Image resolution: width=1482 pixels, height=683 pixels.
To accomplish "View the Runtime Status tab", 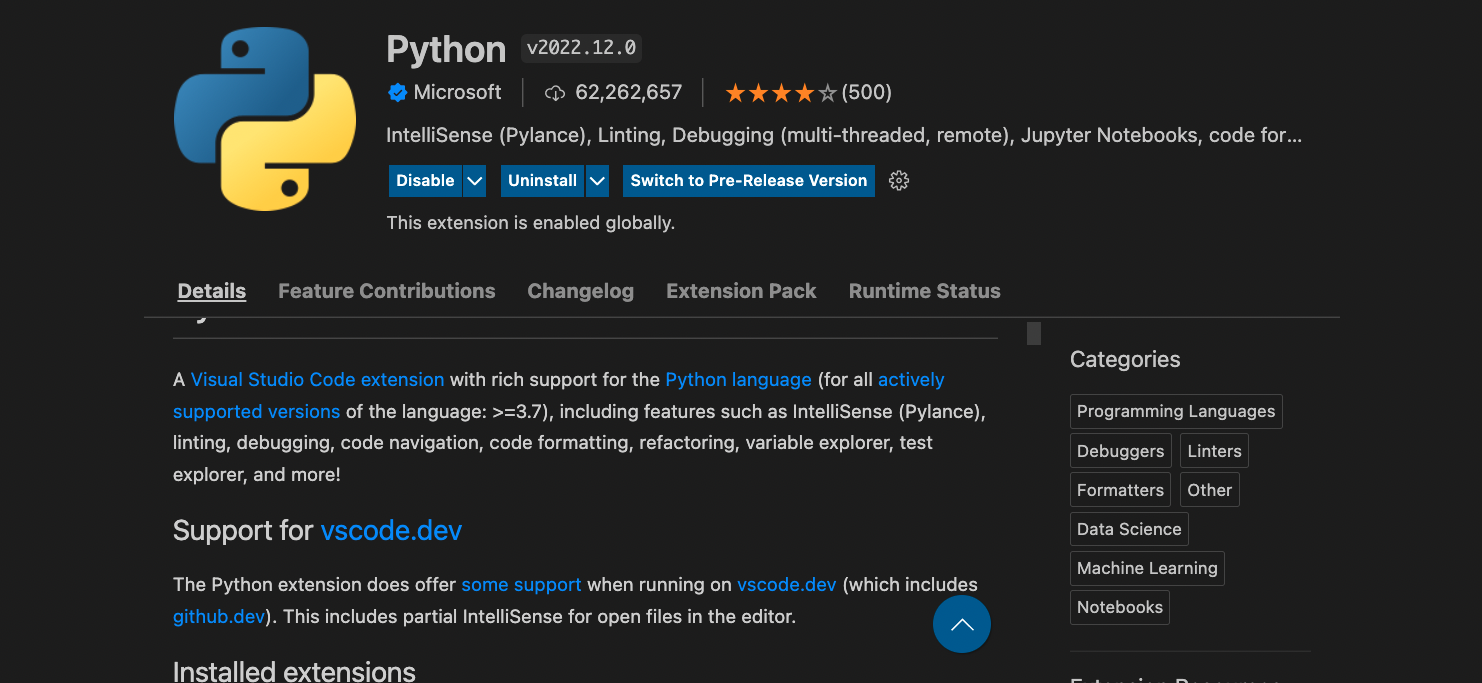I will [x=925, y=291].
